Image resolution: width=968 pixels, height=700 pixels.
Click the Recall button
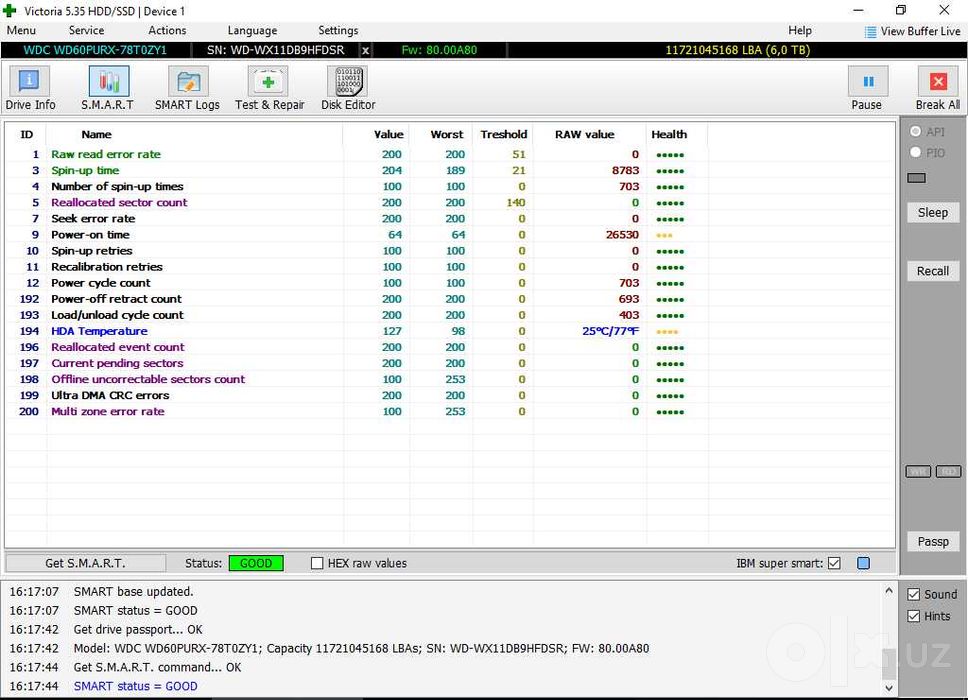tap(933, 271)
